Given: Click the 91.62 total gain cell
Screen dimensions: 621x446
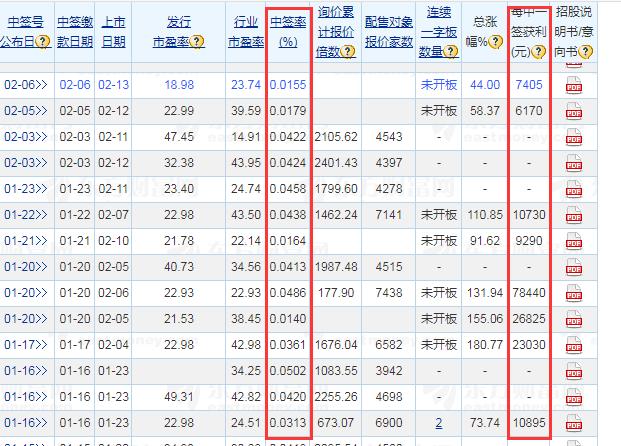Looking at the screenshot, I should (x=485, y=241).
